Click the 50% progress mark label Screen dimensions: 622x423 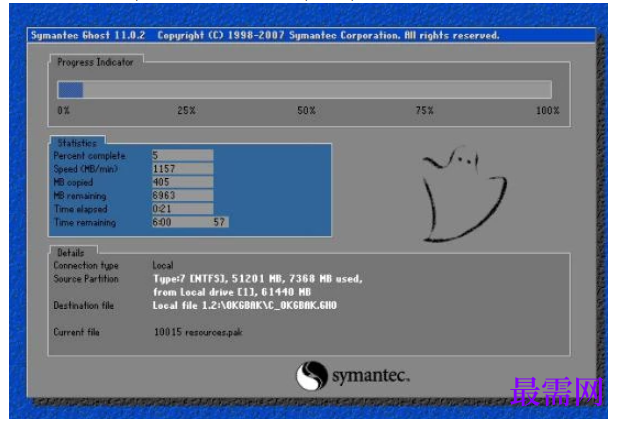(x=306, y=110)
